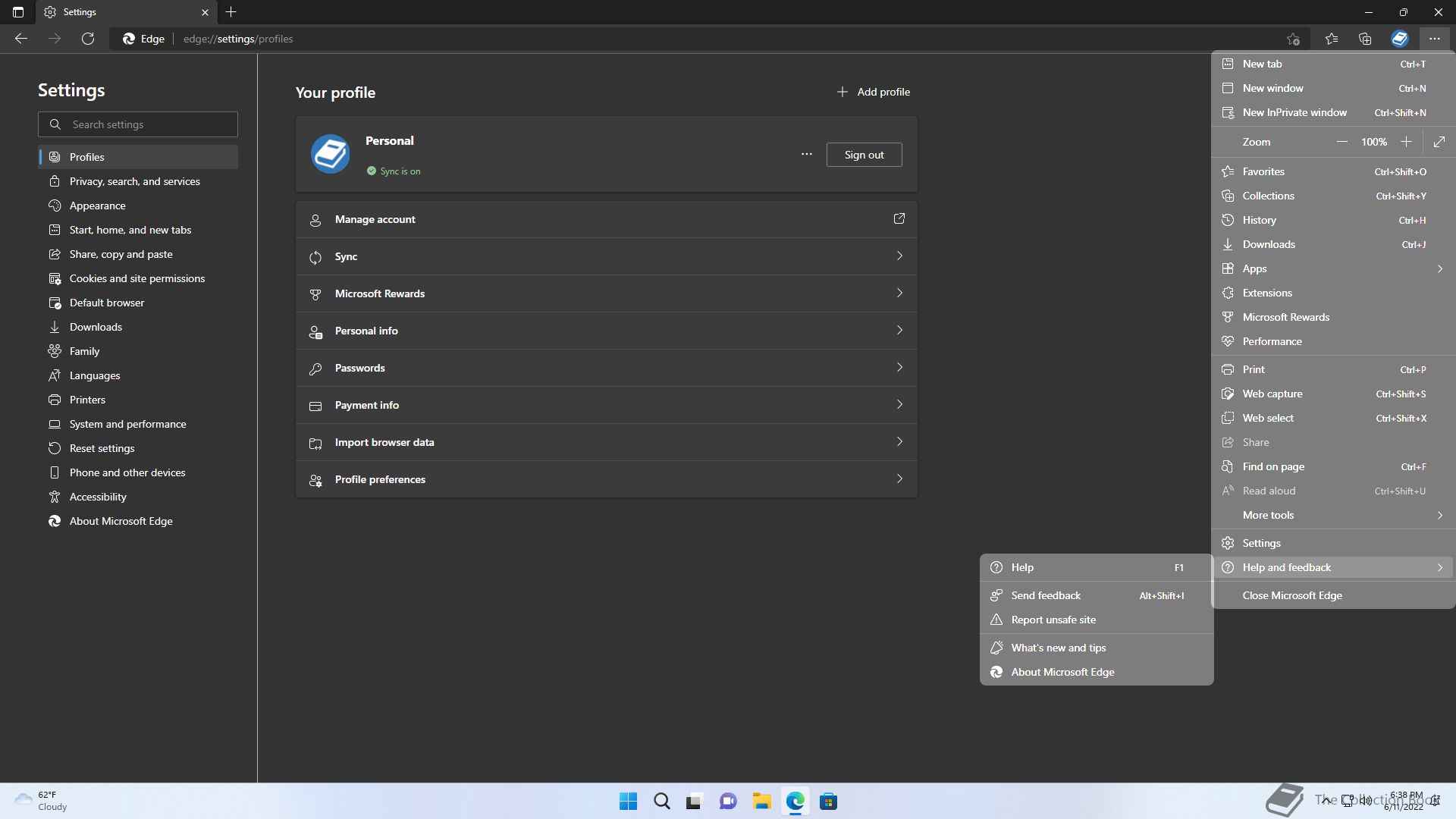The image size is (1456, 819).
Task: Click the weather widget showing 62°F
Action: click(42, 801)
